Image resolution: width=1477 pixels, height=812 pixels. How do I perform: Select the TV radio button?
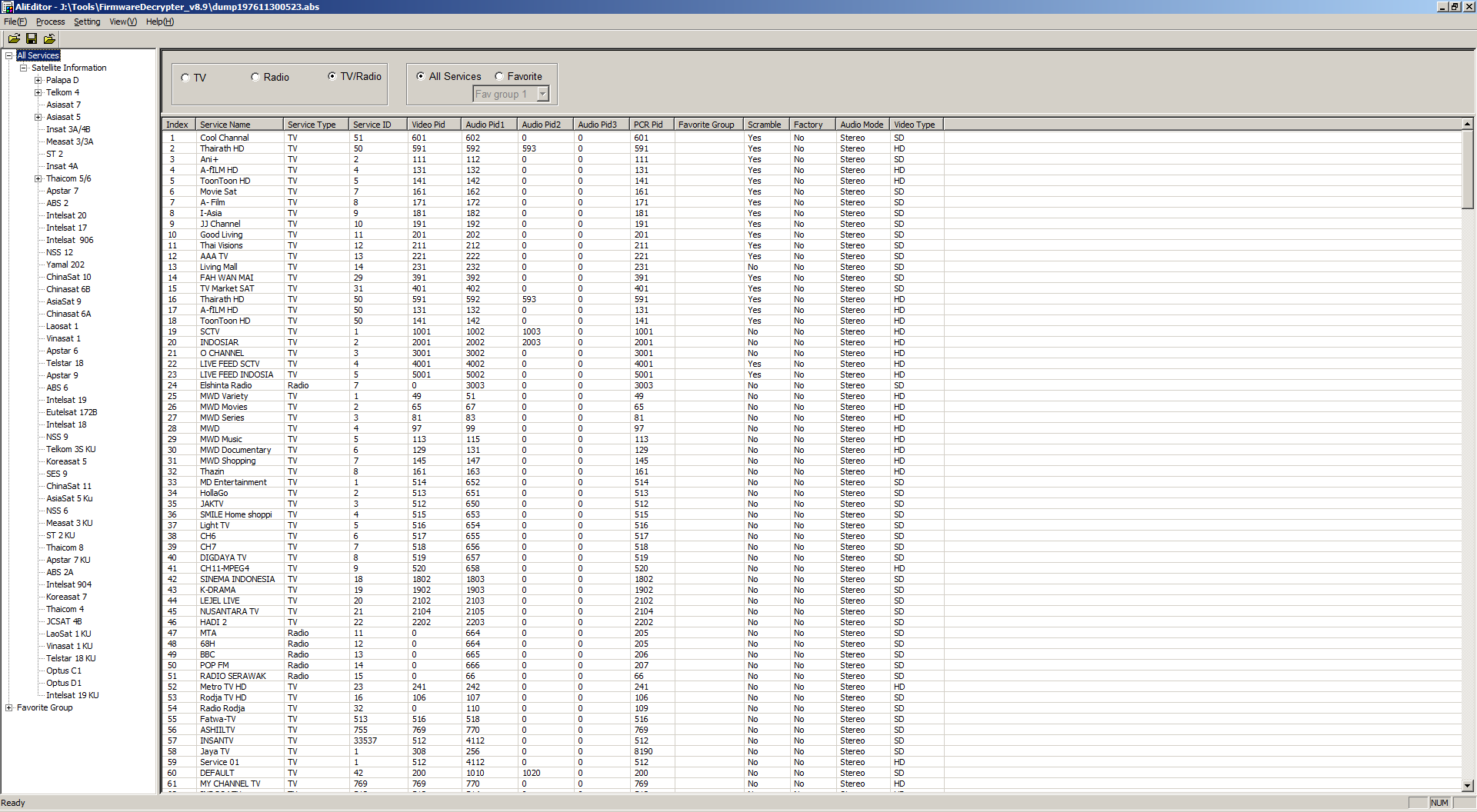click(185, 78)
